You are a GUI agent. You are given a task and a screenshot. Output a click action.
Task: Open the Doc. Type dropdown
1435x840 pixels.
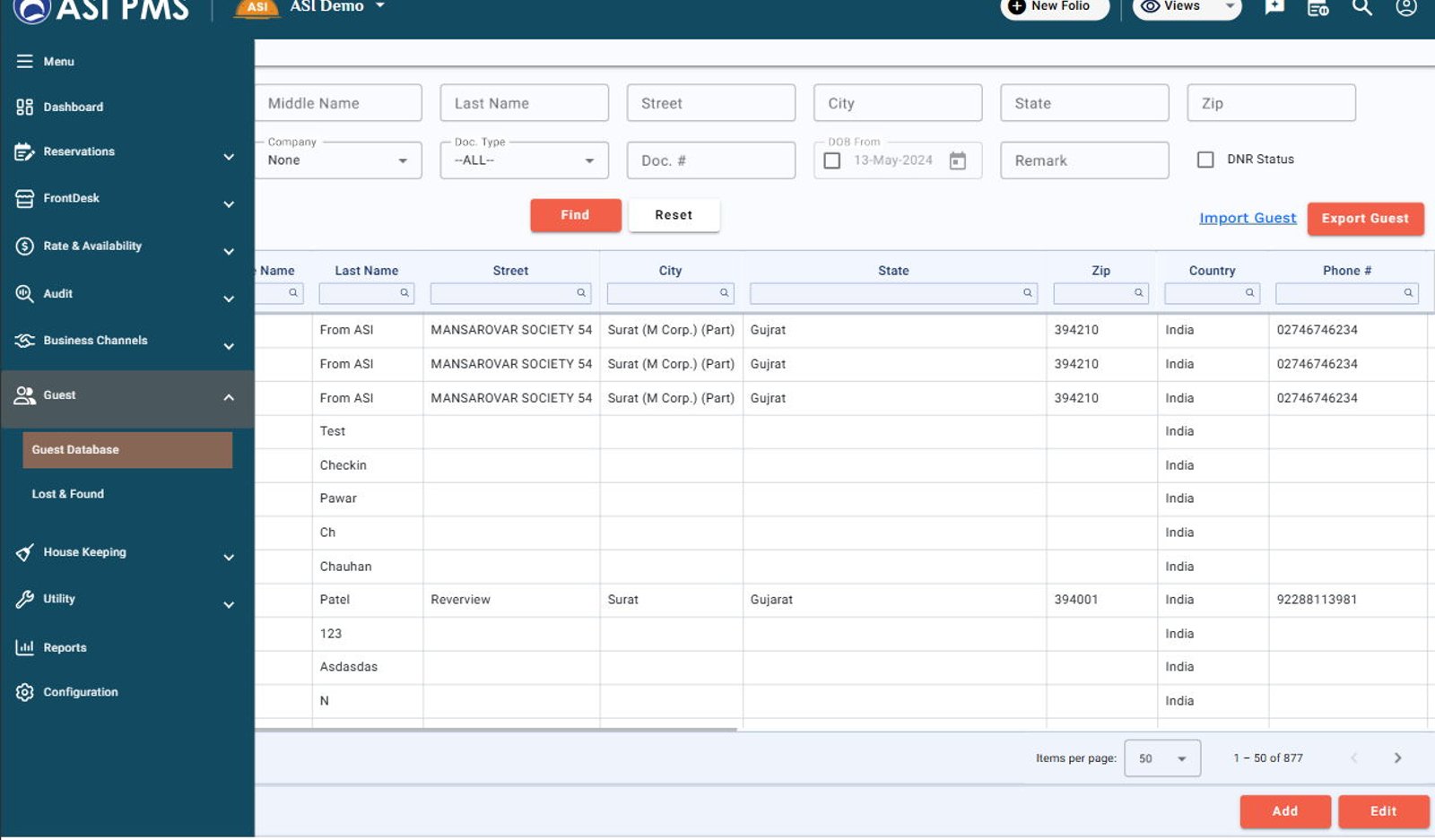tap(525, 160)
